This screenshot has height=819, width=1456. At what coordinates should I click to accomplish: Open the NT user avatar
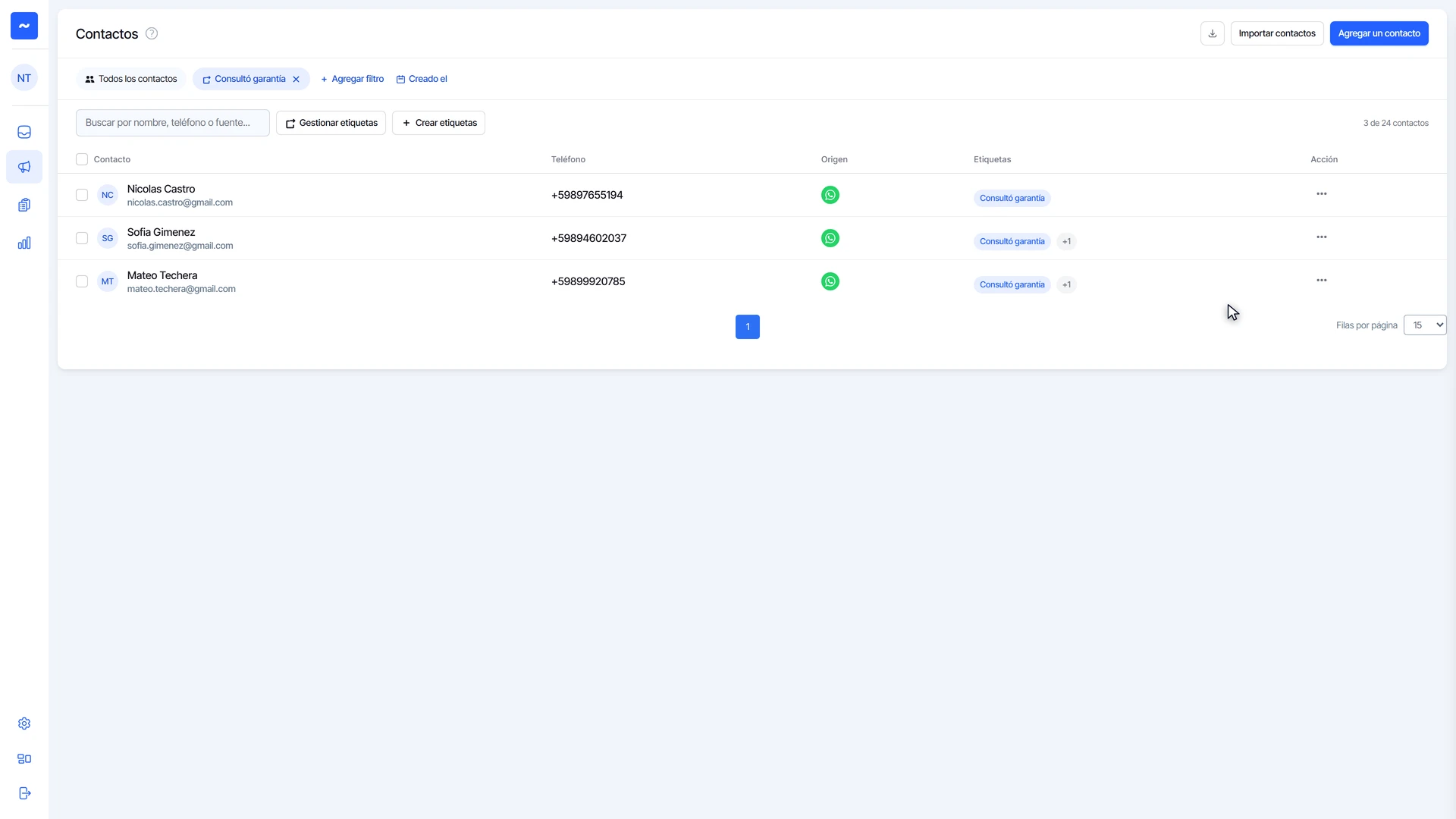coord(24,78)
